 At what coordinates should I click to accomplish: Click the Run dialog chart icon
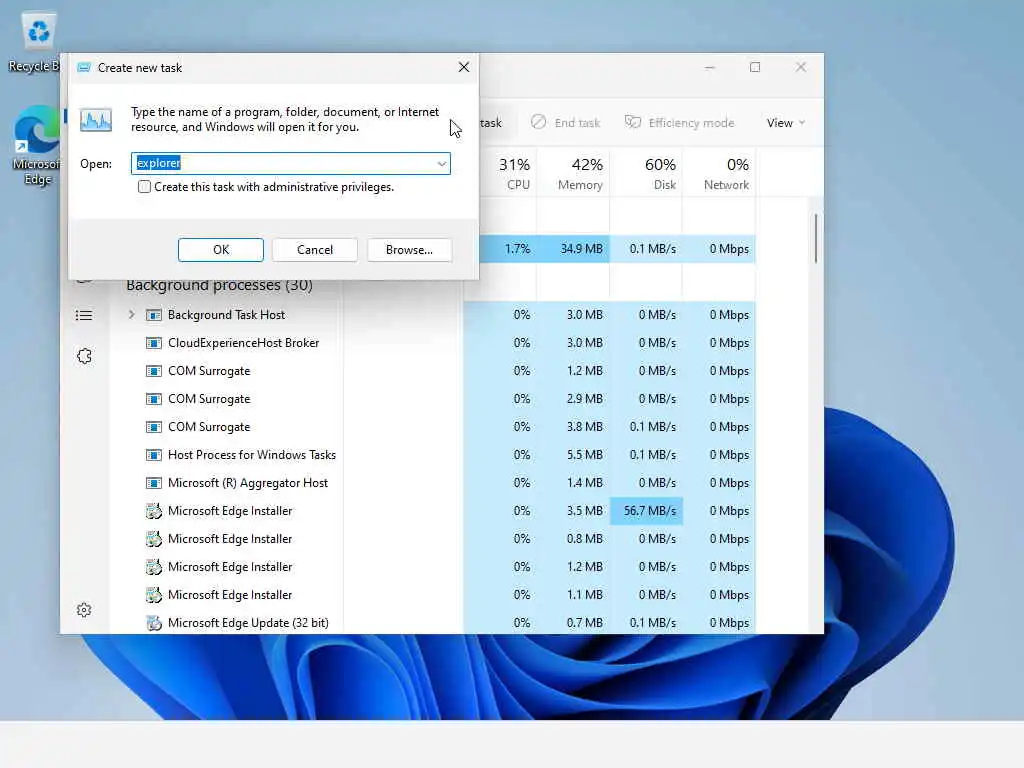pyautogui.click(x=96, y=120)
